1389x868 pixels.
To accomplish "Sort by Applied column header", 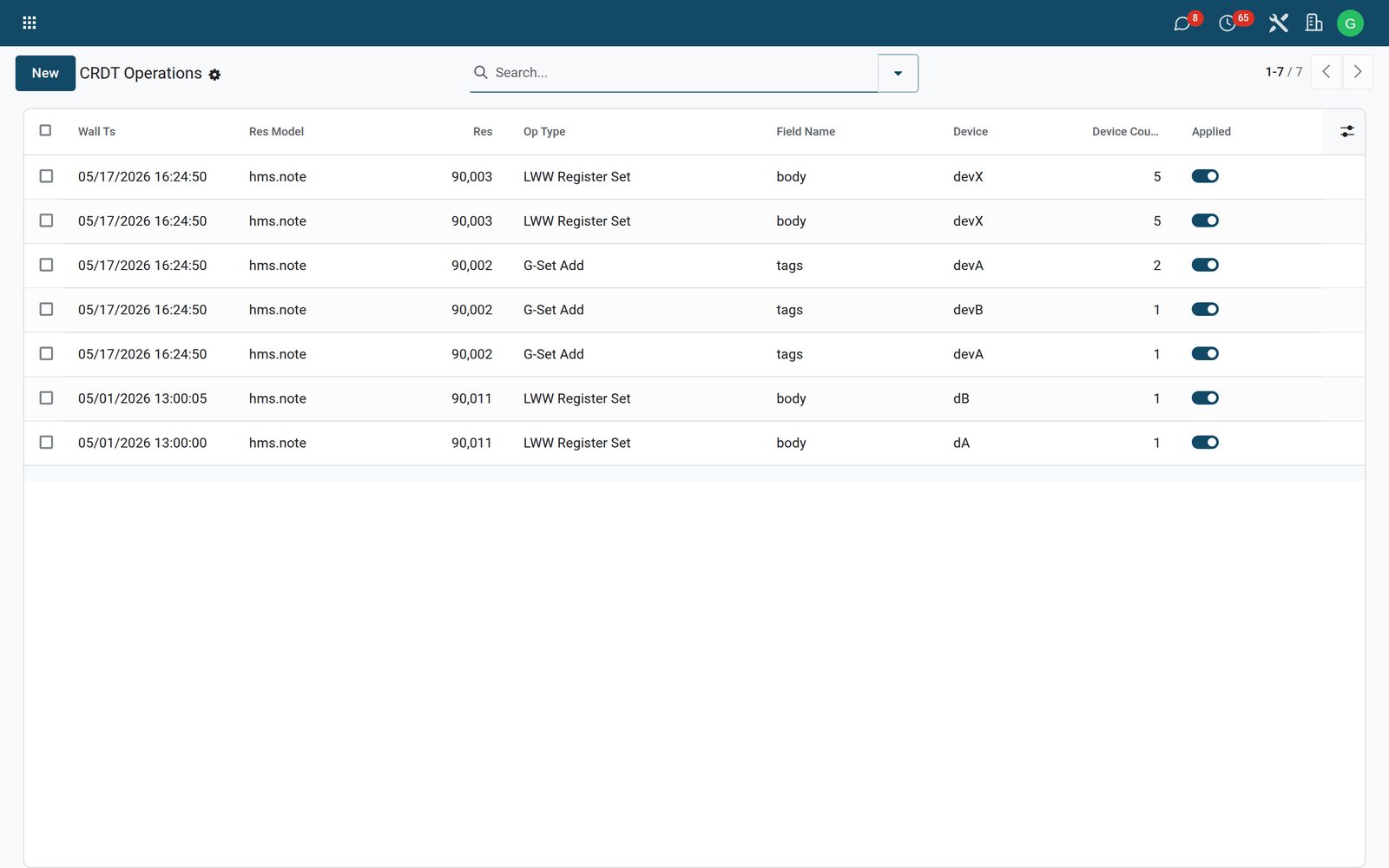I will 1211,132.
